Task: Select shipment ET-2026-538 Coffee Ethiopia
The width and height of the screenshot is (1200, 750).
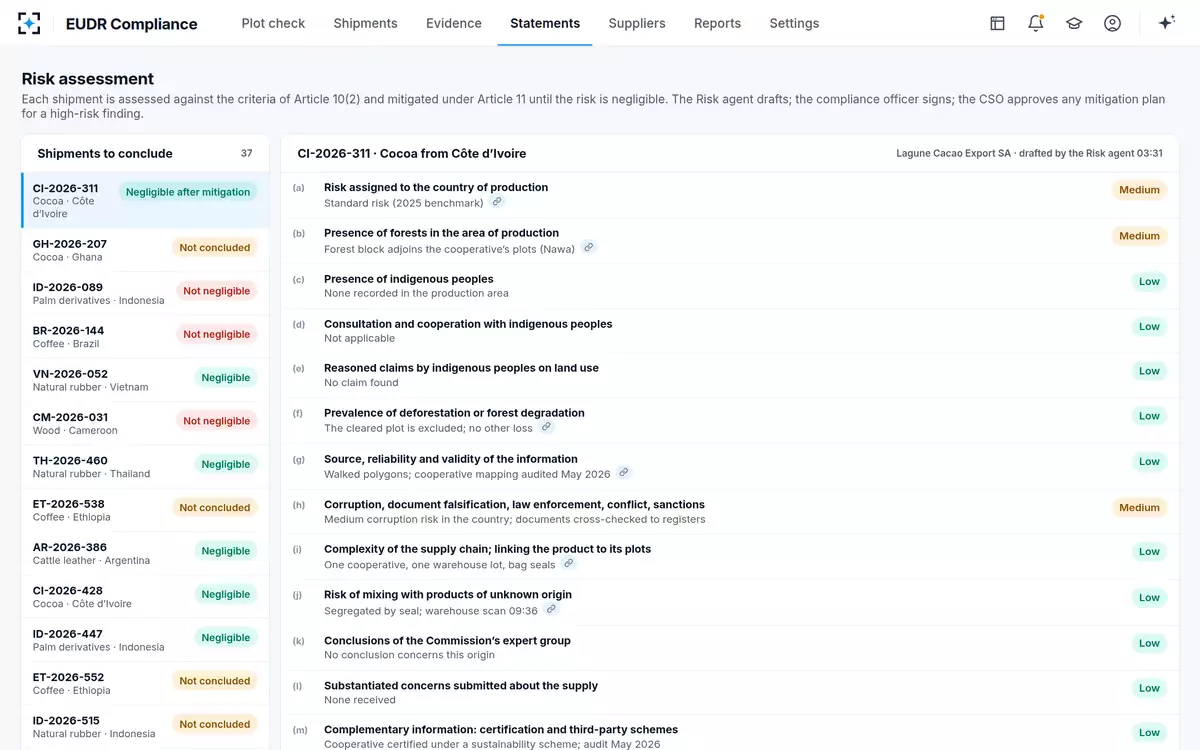Action: tap(146, 510)
